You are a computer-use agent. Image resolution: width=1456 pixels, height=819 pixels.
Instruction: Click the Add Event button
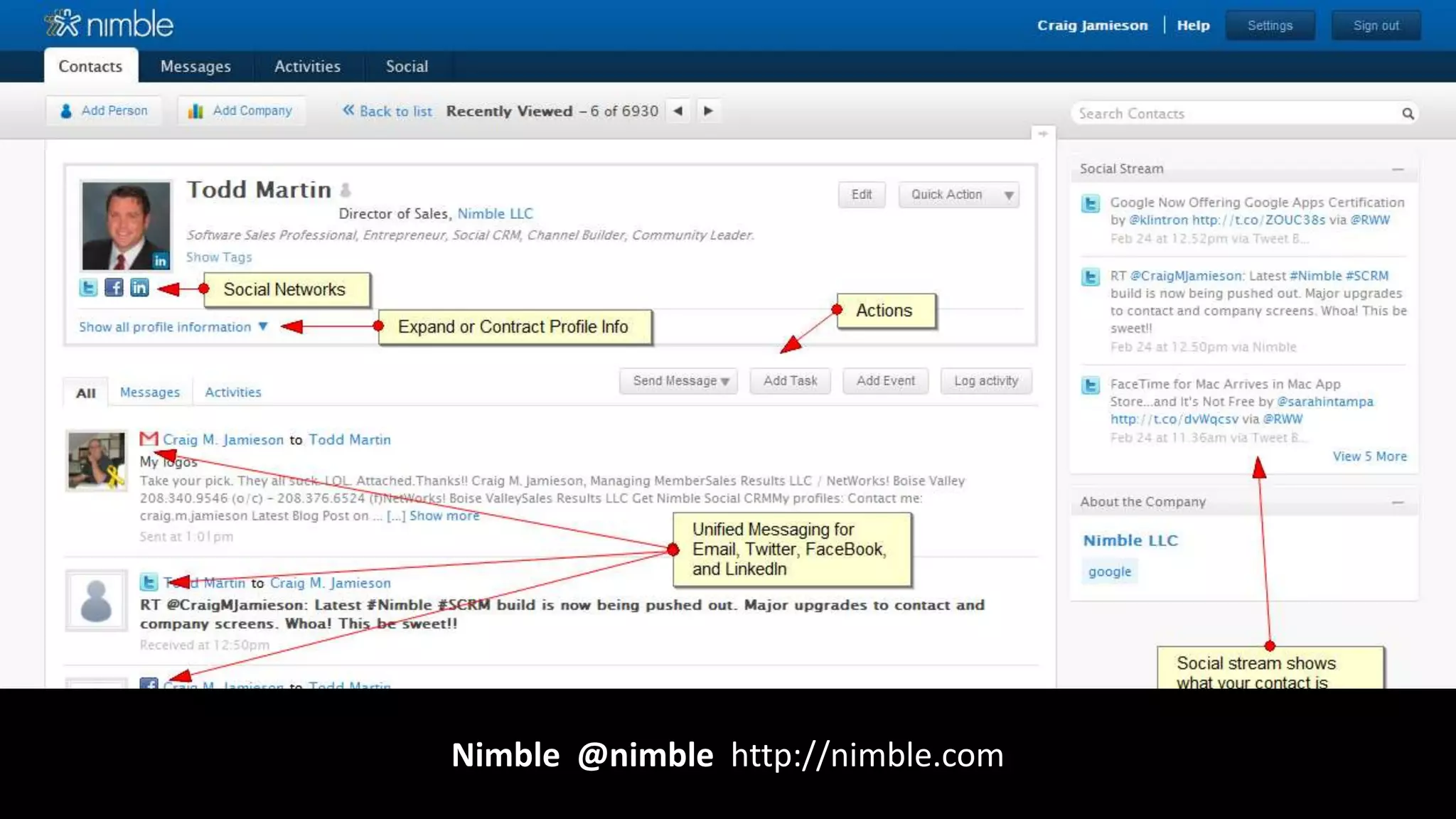click(x=885, y=381)
